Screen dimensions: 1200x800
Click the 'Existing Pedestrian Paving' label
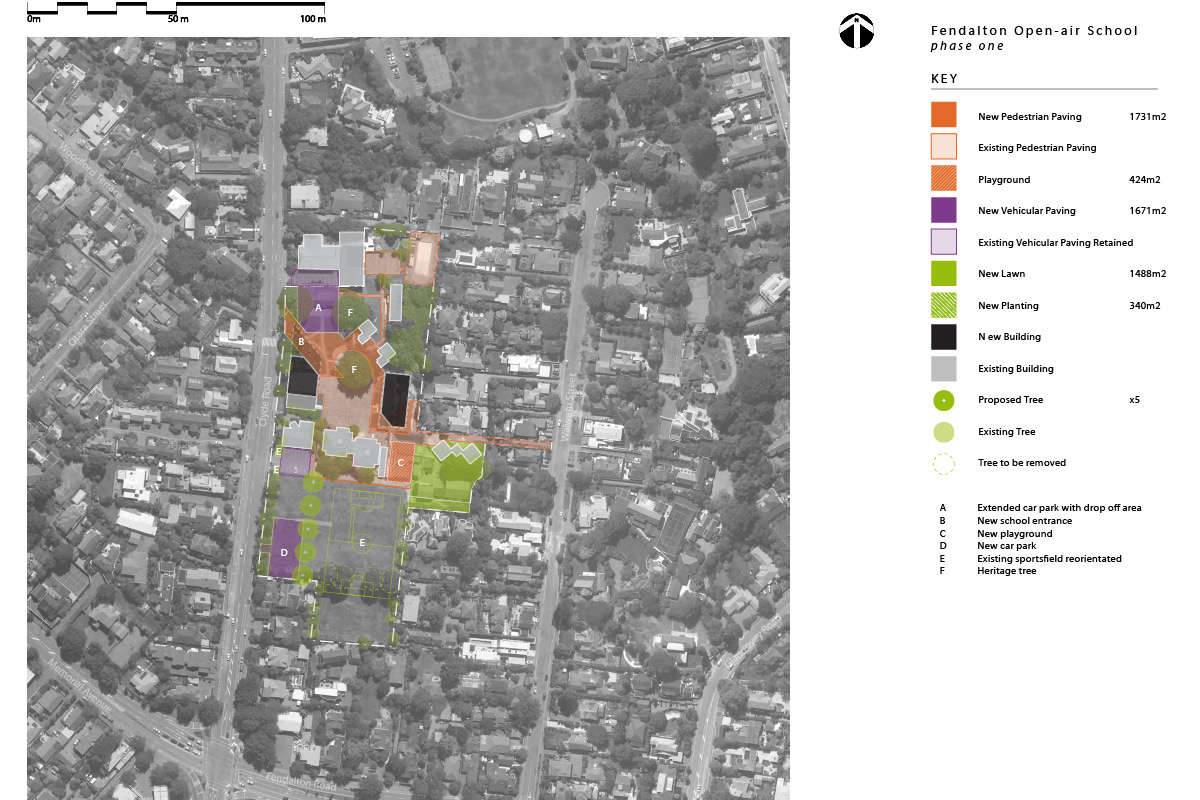pyautogui.click(x=1037, y=148)
